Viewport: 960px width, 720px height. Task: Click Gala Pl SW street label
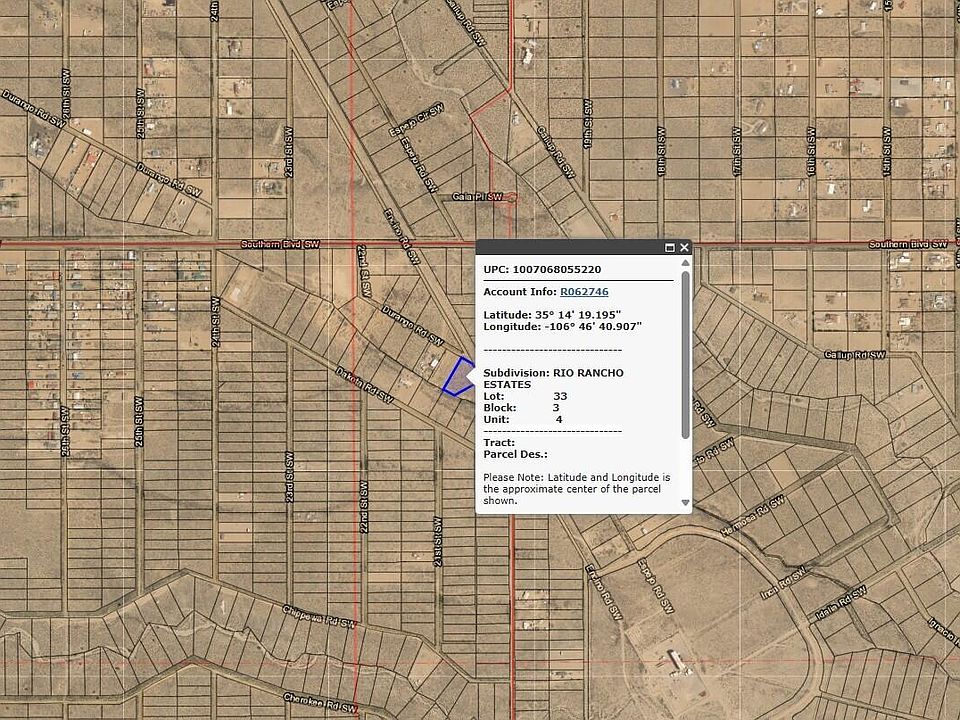pos(477,197)
